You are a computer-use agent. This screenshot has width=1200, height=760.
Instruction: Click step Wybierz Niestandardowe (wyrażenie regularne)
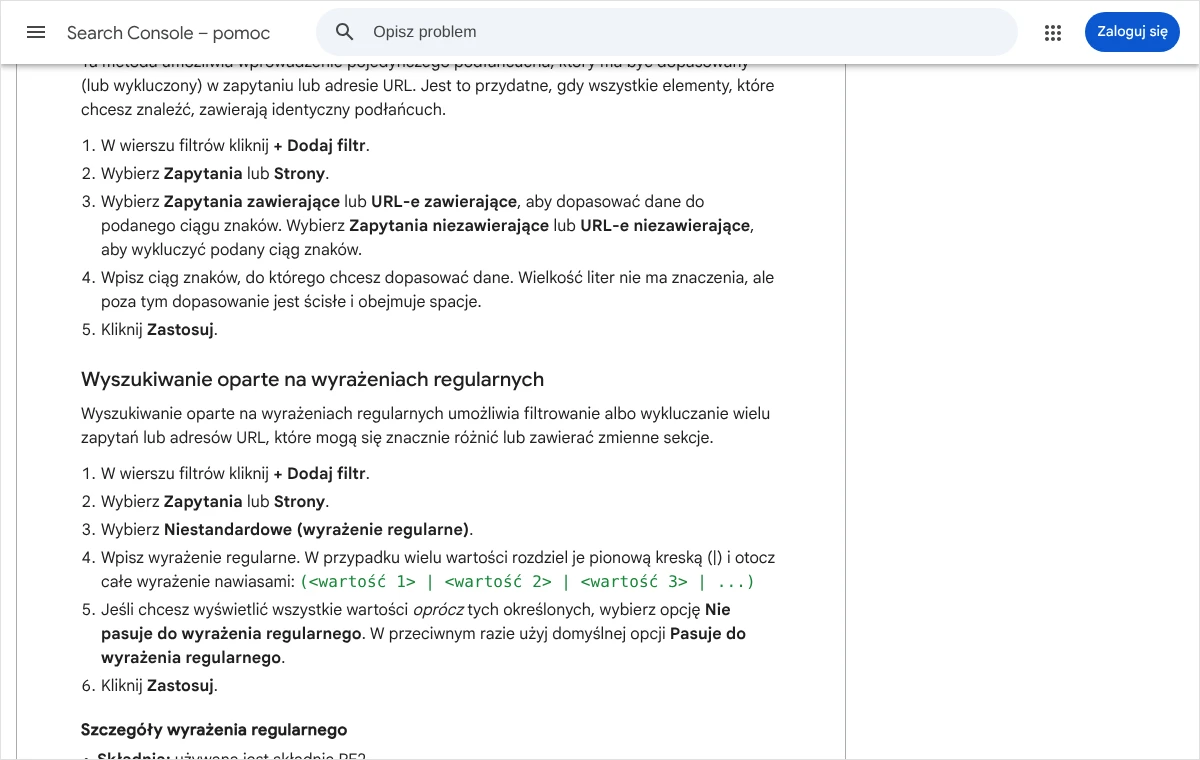coord(287,529)
